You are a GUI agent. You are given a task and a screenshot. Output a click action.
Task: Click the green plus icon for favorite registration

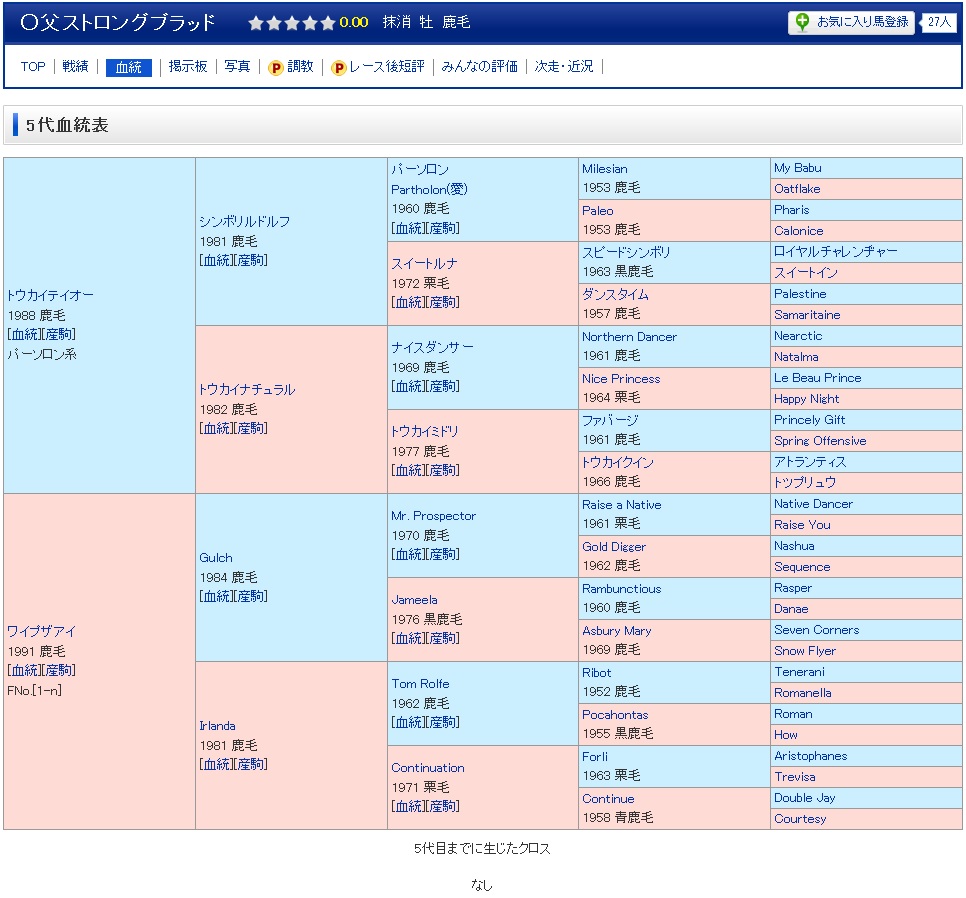pyautogui.click(x=802, y=22)
